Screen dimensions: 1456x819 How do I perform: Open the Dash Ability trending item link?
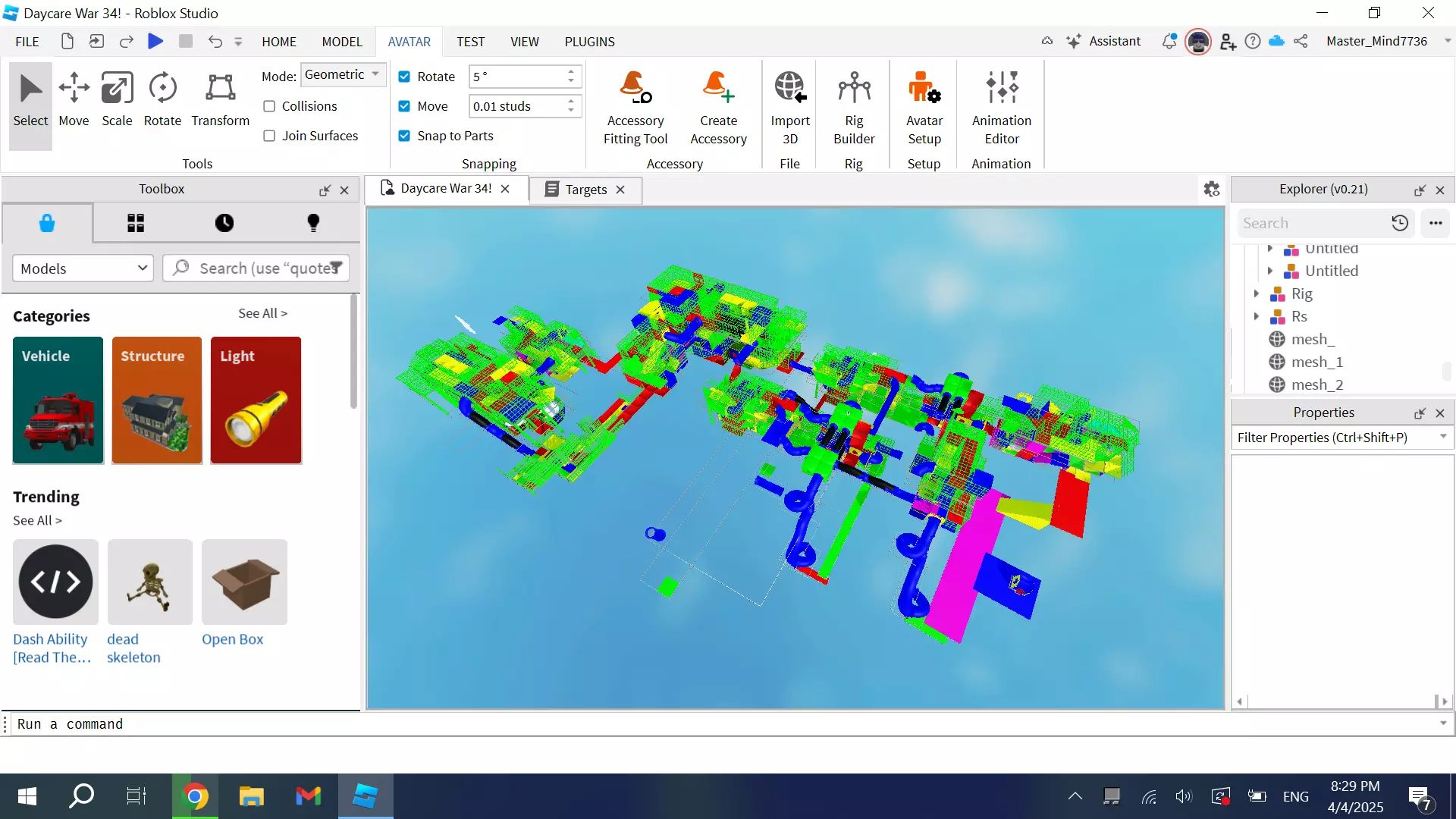coord(52,648)
